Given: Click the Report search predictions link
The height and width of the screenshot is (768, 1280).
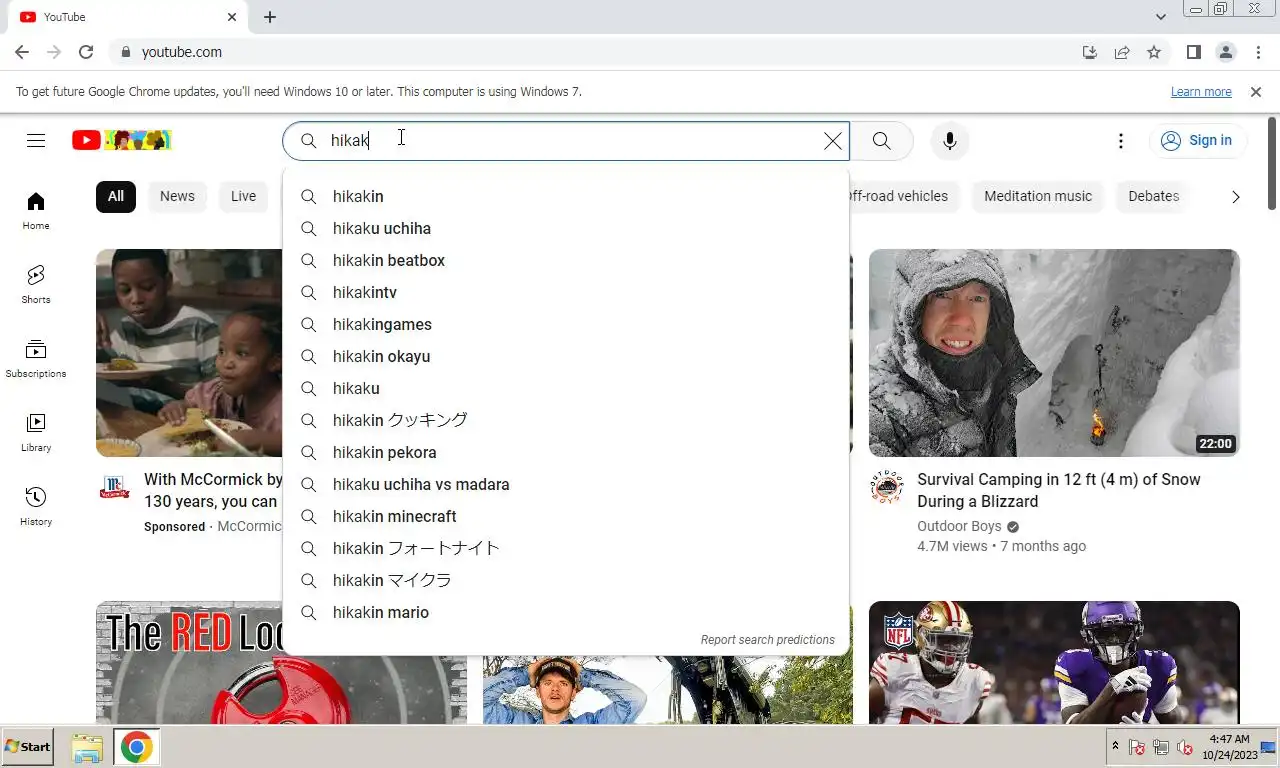Looking at the screenshot, I should pos(767,640).
